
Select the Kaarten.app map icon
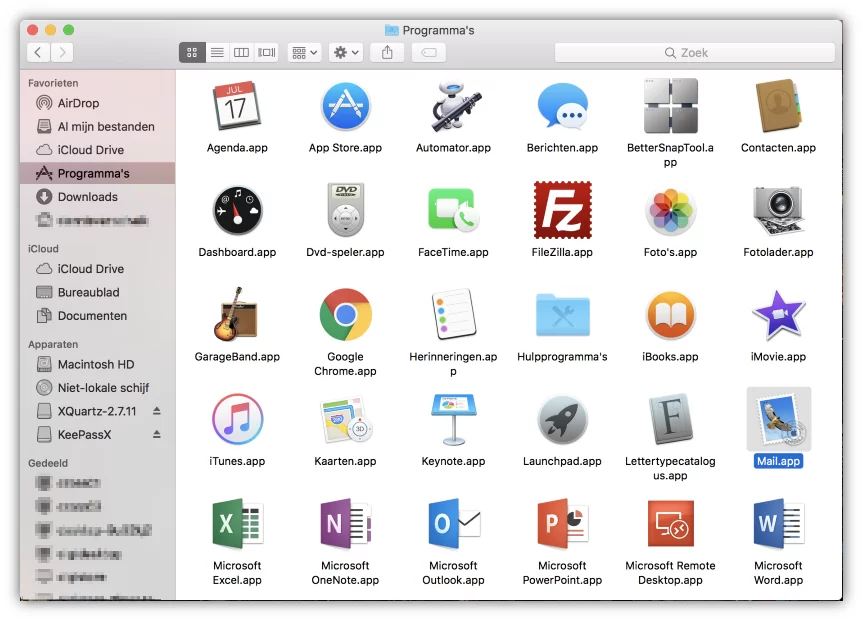tap(345, 419)
